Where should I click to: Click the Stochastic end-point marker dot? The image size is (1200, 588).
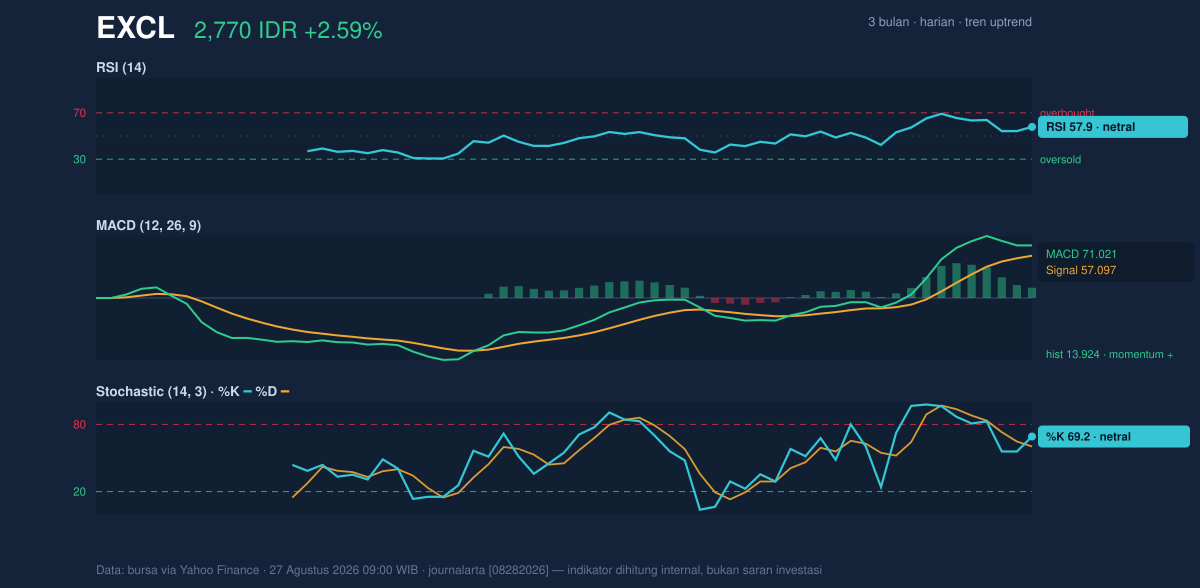click(1032, 436)
